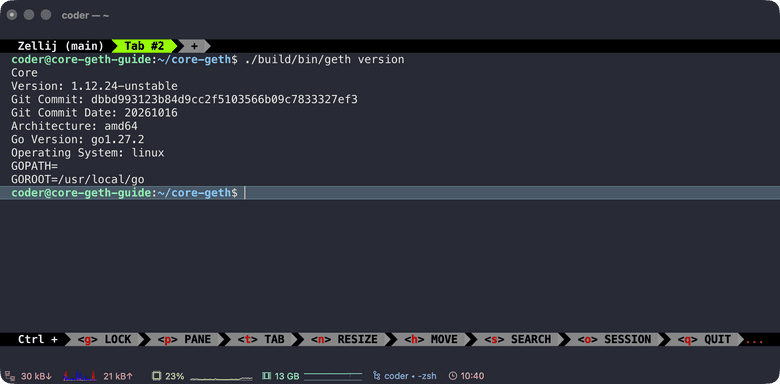Screen dimensions: 780x384
Task: Click the memory icon
Action: tap(266, 376)
